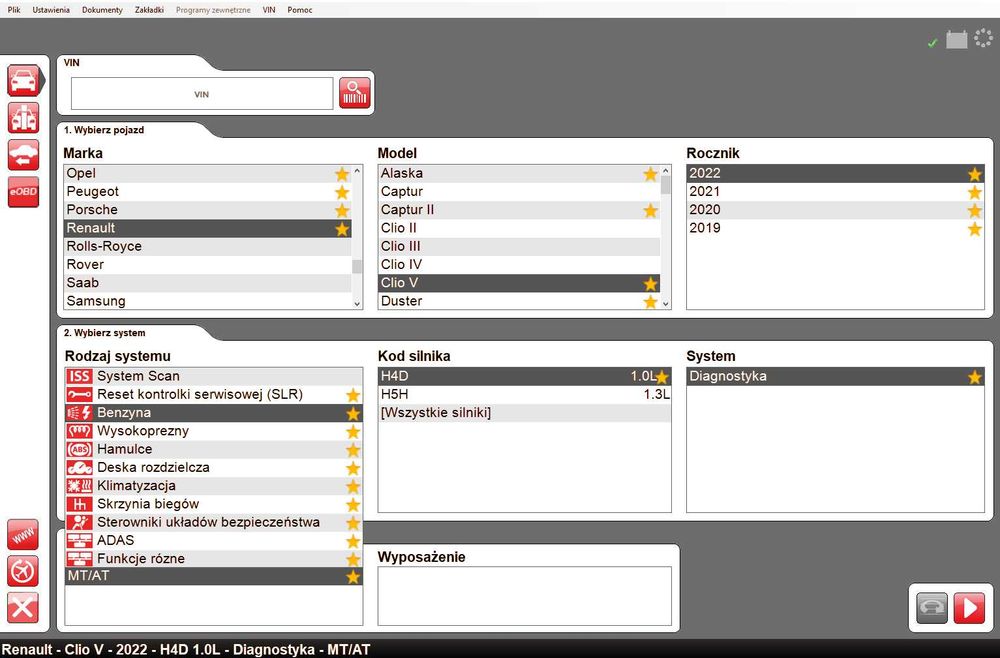Open the www web sidebar icon
This screenshot has height=658, width=1000.
click(23, 534)
